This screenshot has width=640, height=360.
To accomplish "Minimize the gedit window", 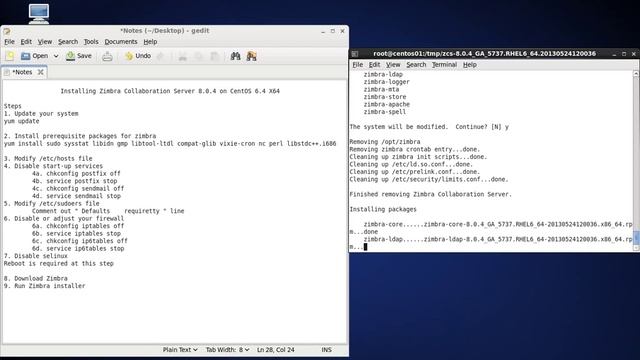I will click(x=323, y=31).
